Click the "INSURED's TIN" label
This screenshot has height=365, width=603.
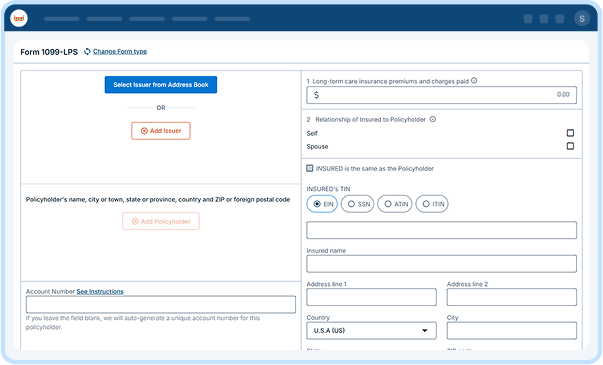click(x=328, y=189)
